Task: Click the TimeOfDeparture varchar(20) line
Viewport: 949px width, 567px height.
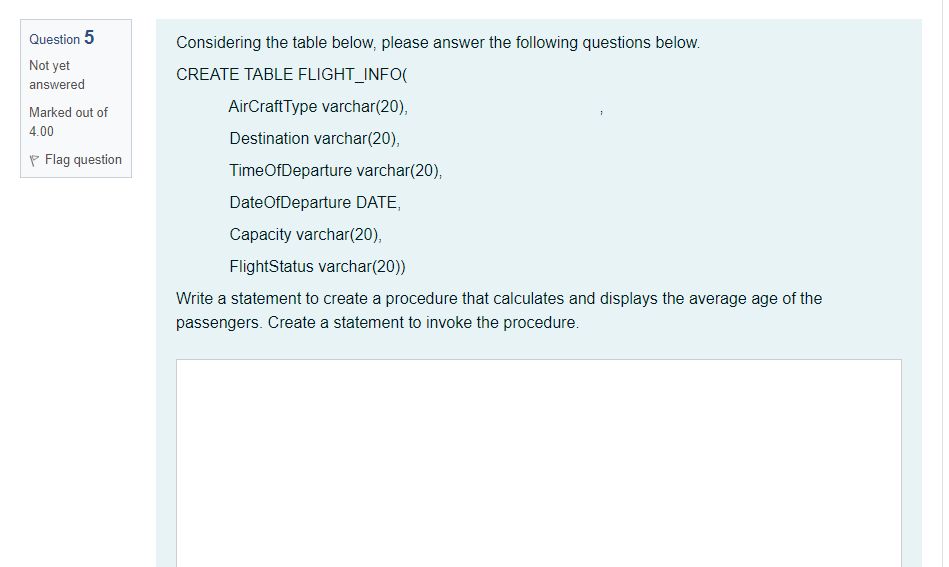Action: tap(335, 171)
